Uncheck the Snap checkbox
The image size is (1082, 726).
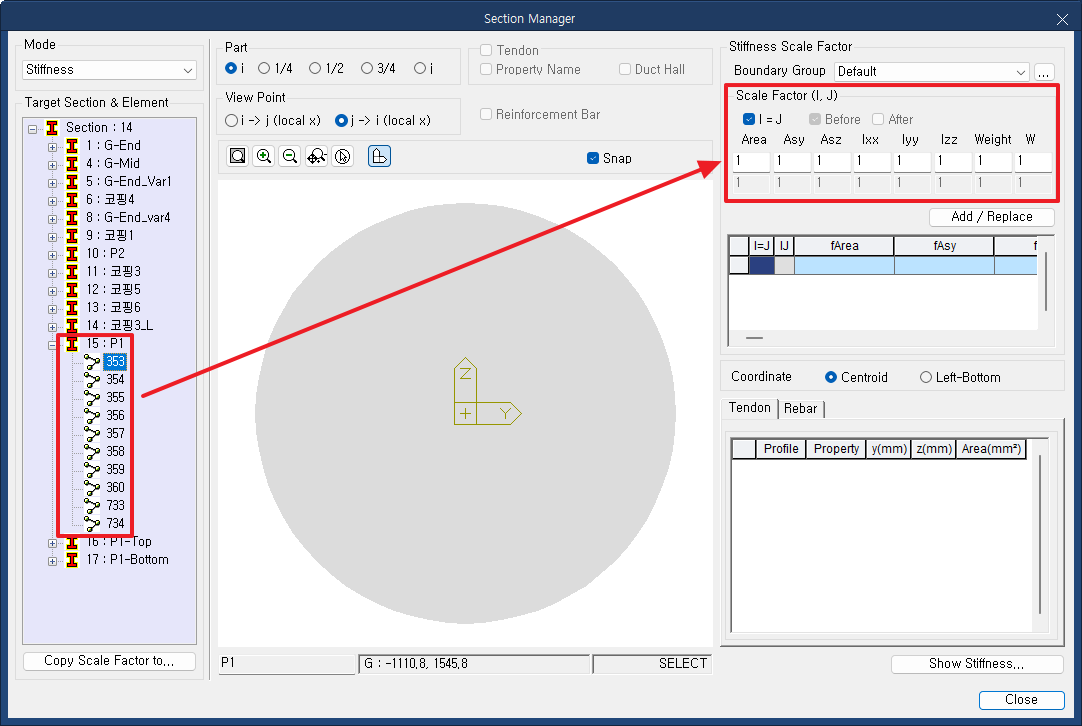[593, 158]
